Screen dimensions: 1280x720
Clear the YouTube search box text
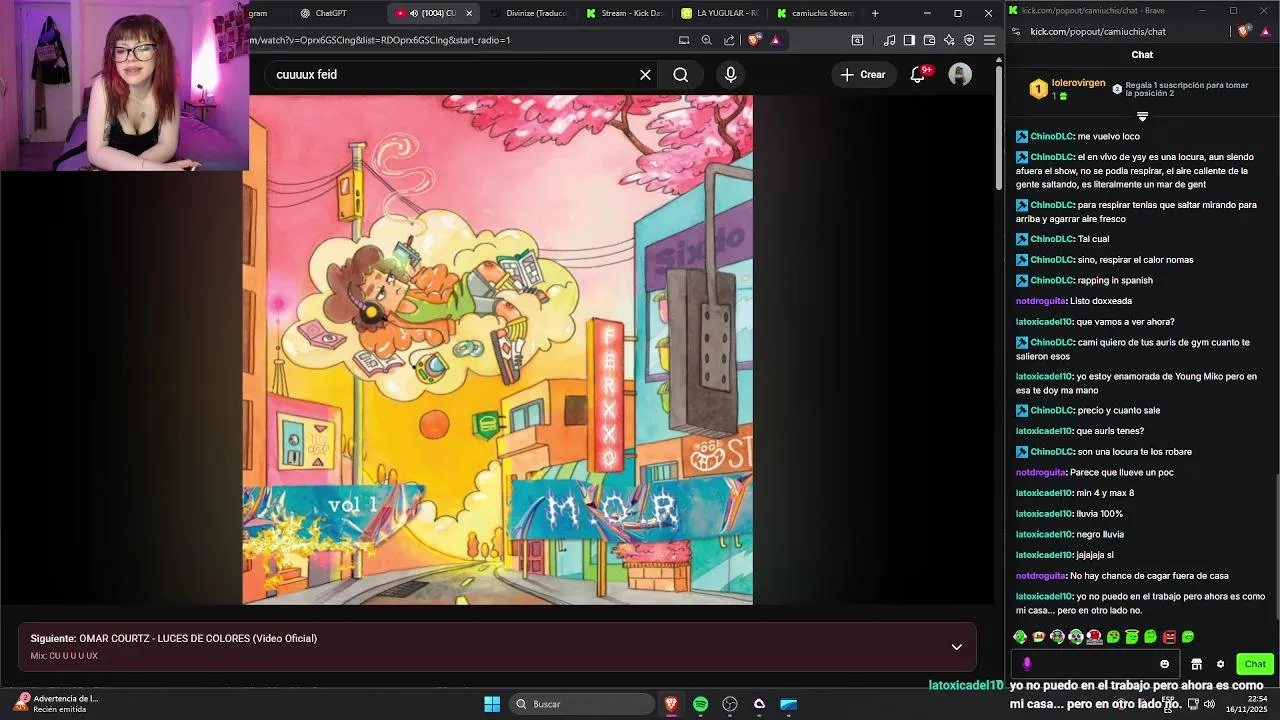(645, 75)
